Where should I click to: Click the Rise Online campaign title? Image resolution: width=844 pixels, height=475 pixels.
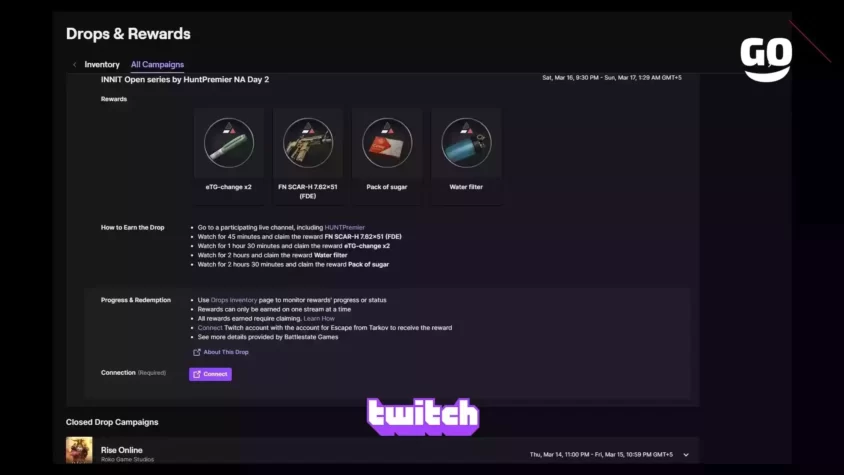[122, 450]
